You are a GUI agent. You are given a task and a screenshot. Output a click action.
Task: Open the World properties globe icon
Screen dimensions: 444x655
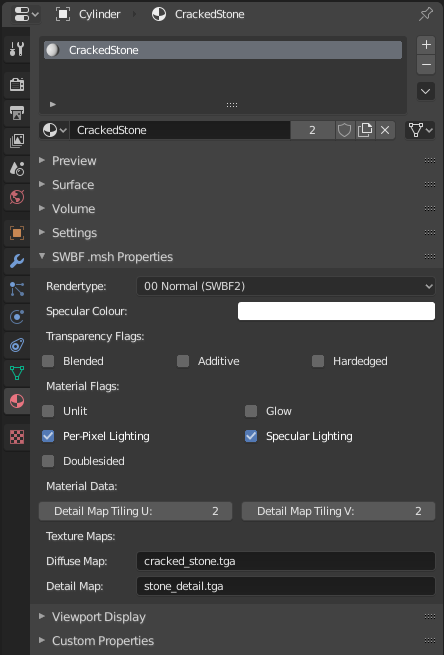[17, 196]
